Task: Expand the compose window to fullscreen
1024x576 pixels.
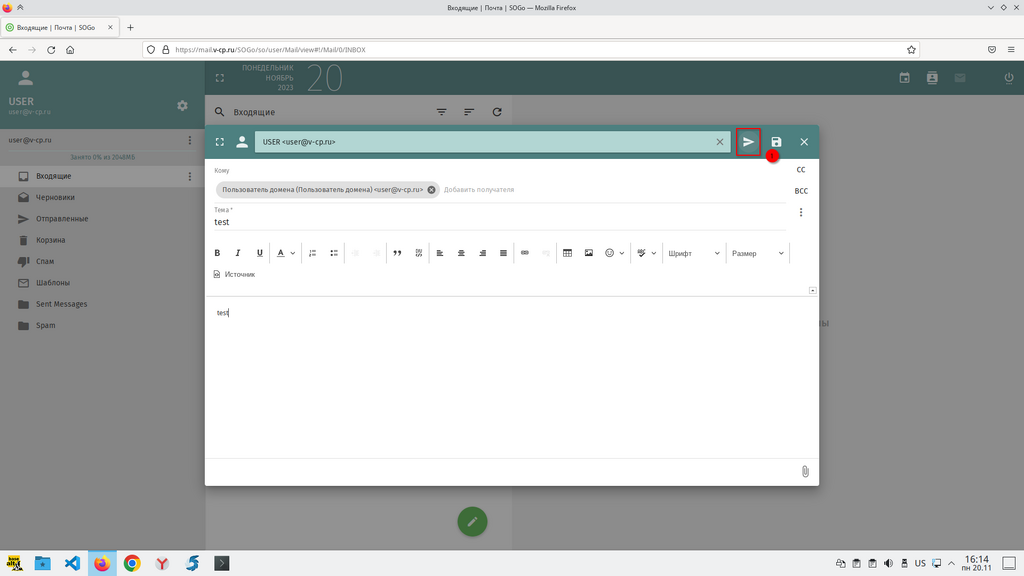Action: [220, 142]
